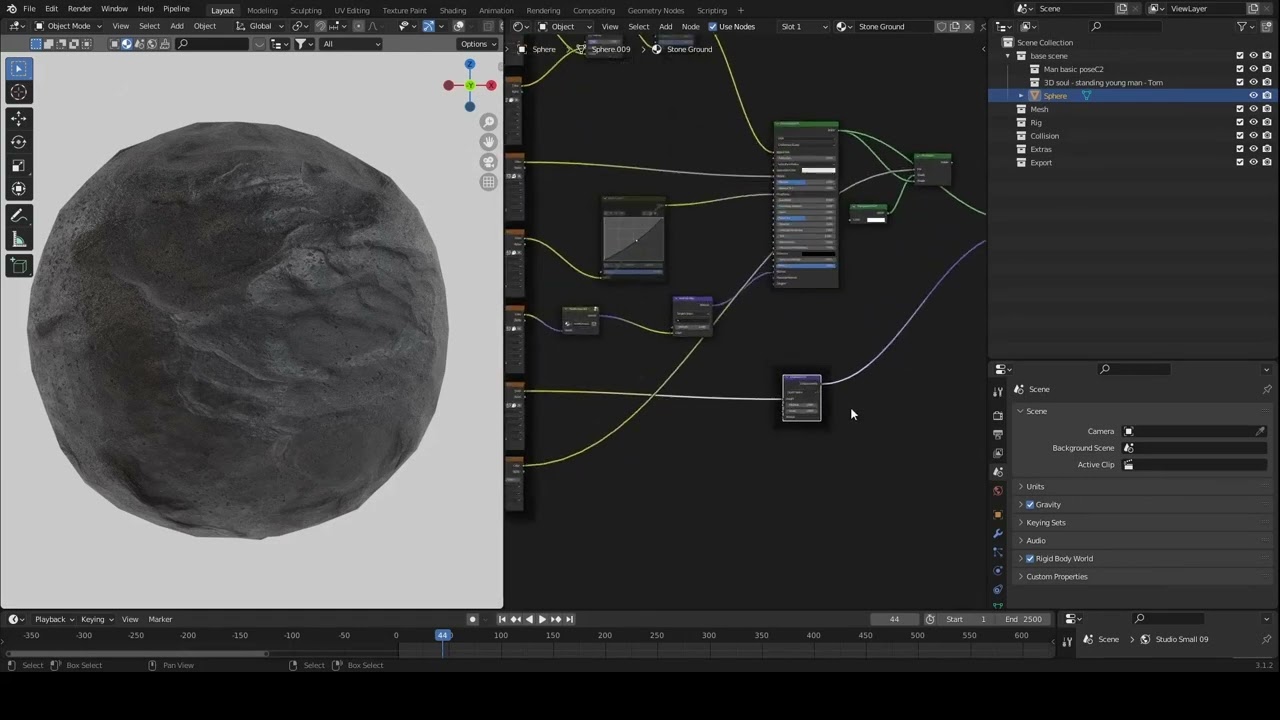Screen dimensions: 1280x720
Task: Activate the Rotate tool
Action: point(18,142)
